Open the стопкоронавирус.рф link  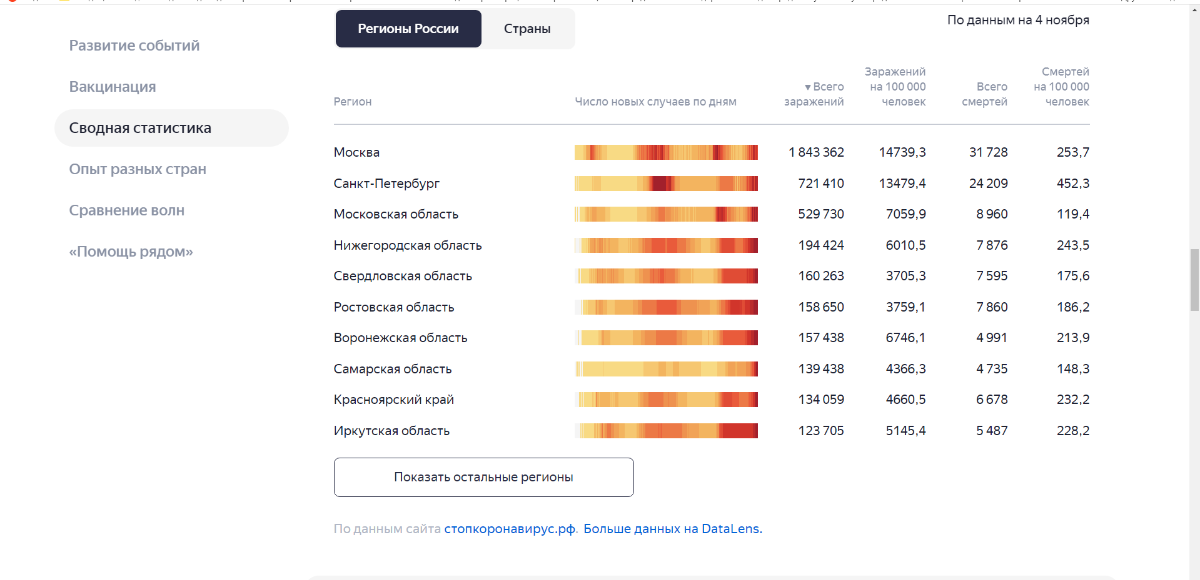tap(510, 529)
